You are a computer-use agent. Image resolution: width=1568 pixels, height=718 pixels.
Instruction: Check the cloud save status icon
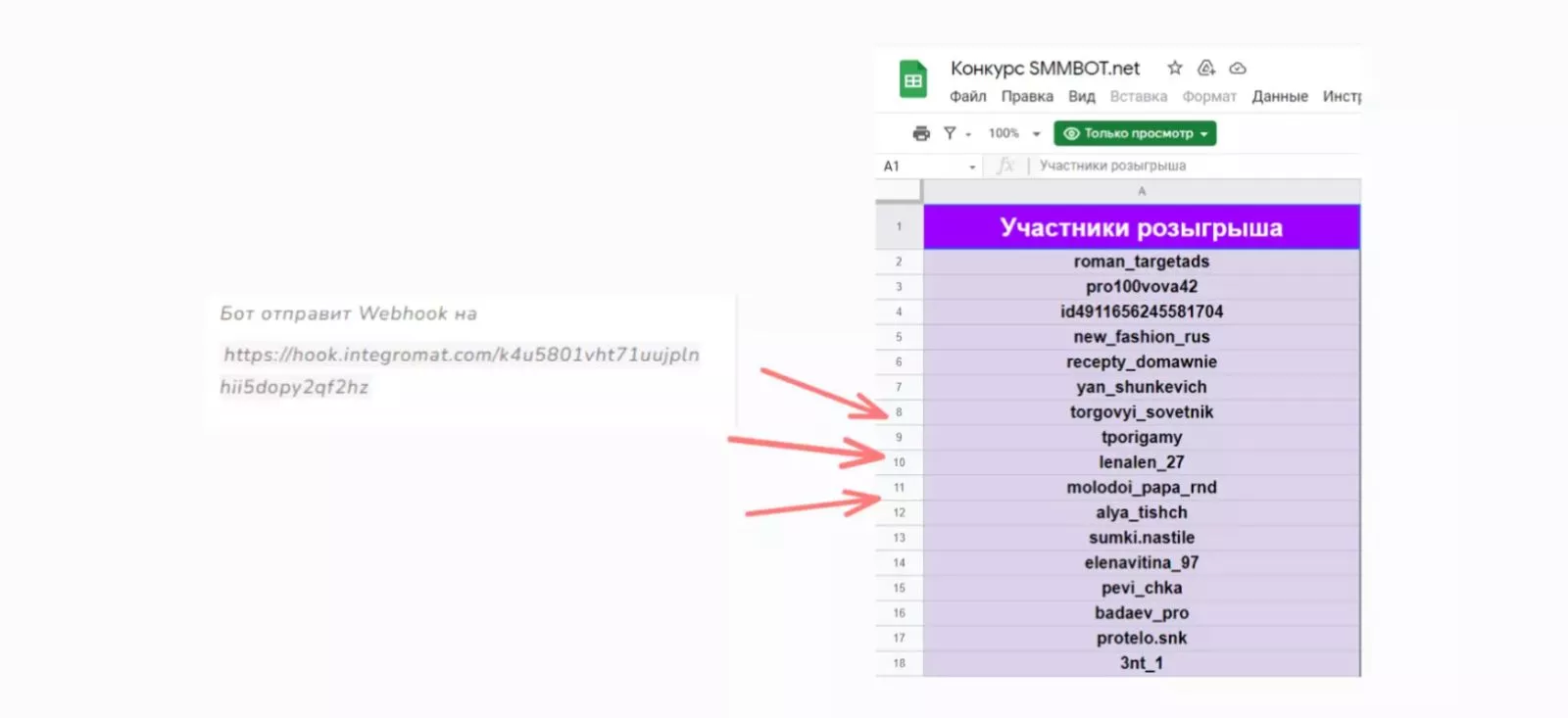tap(1238, 68)
